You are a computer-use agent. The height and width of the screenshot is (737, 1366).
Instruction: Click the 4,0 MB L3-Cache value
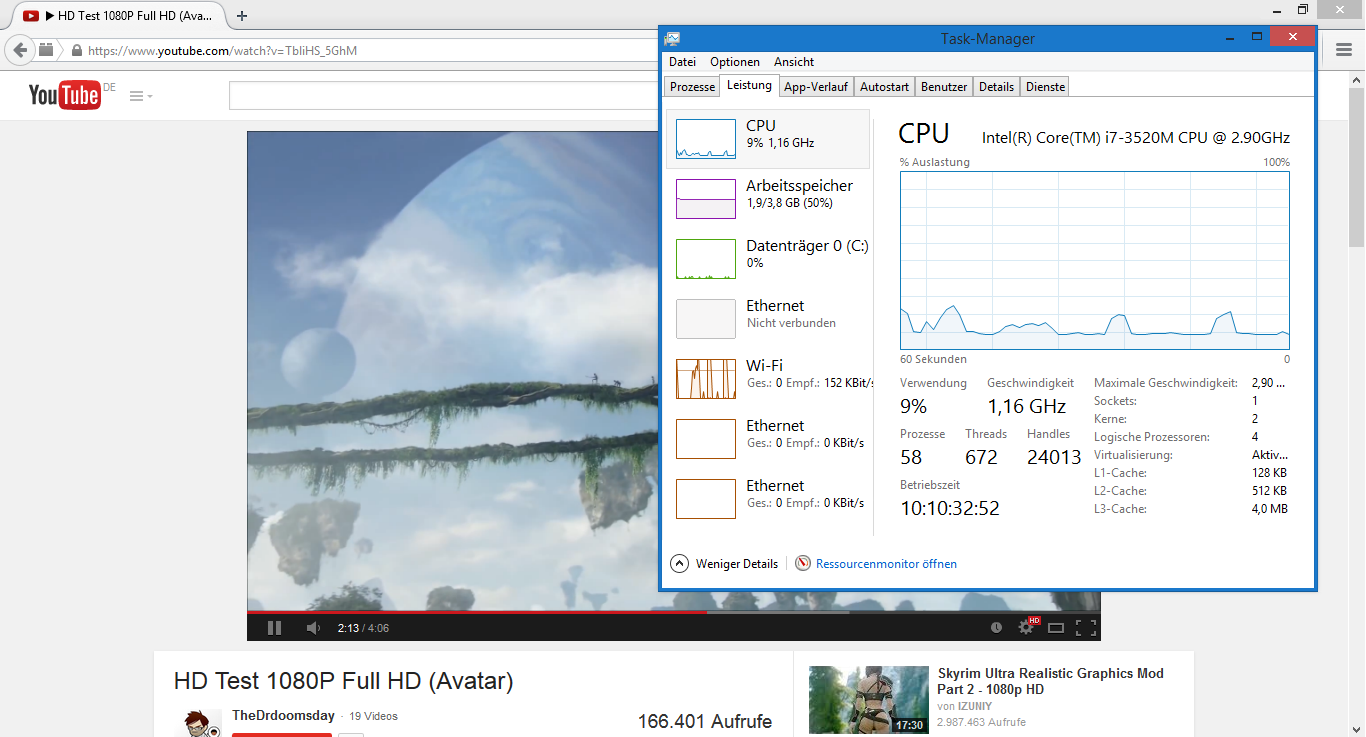[1270, 509]
